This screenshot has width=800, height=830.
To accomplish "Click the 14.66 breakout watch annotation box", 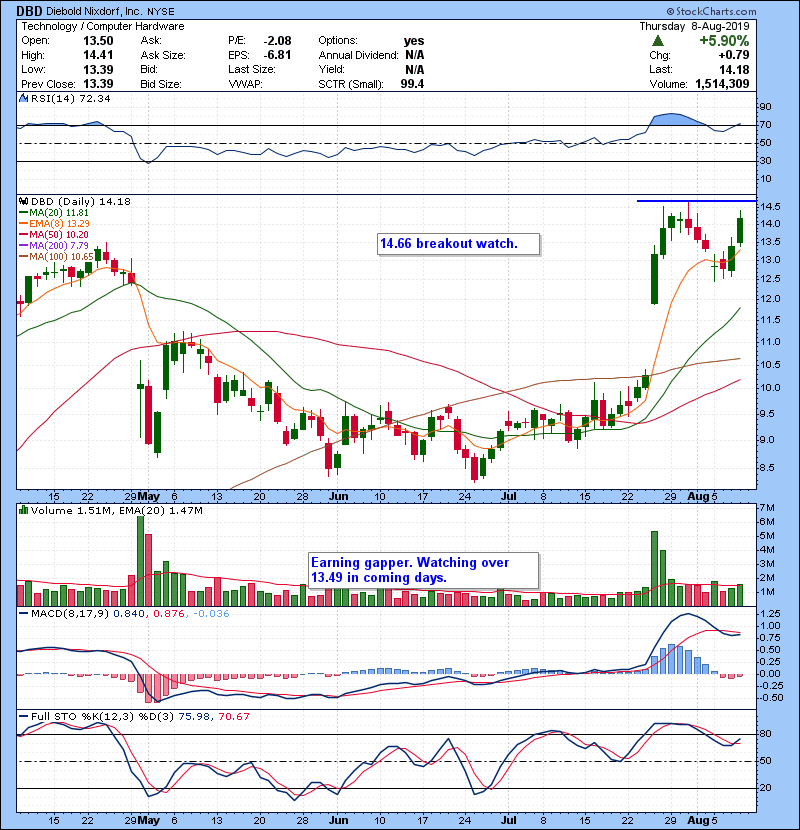I will pos(459,244).
